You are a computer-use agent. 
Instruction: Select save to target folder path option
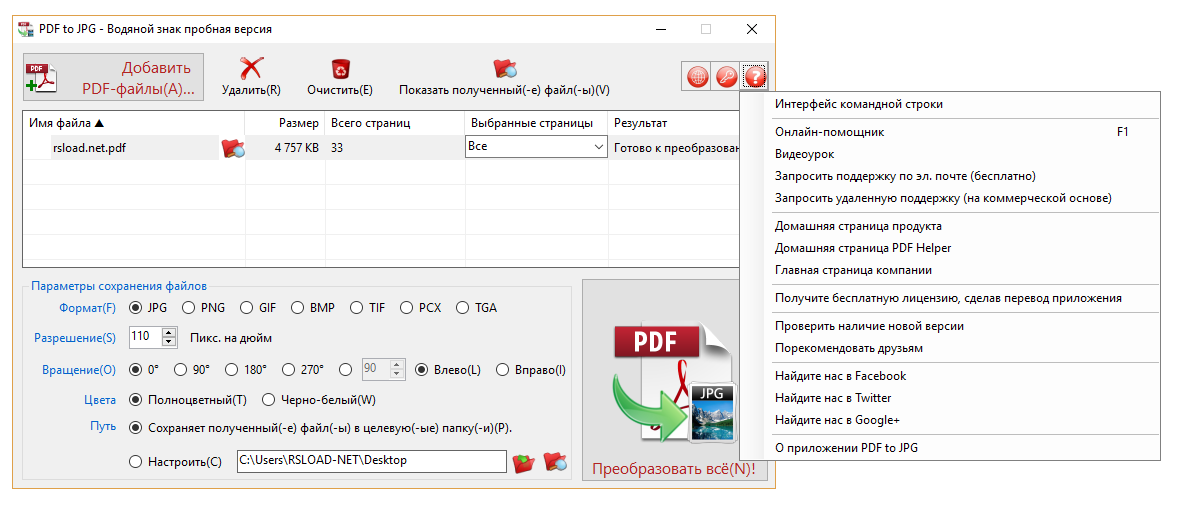(137, 428)
